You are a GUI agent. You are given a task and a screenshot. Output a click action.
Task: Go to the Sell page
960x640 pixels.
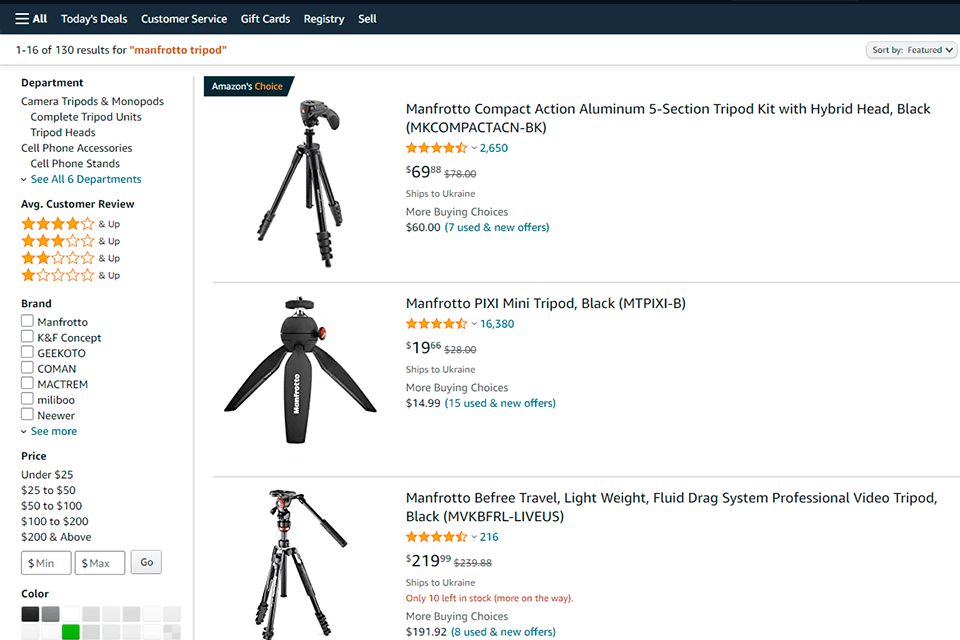[367, 19]
